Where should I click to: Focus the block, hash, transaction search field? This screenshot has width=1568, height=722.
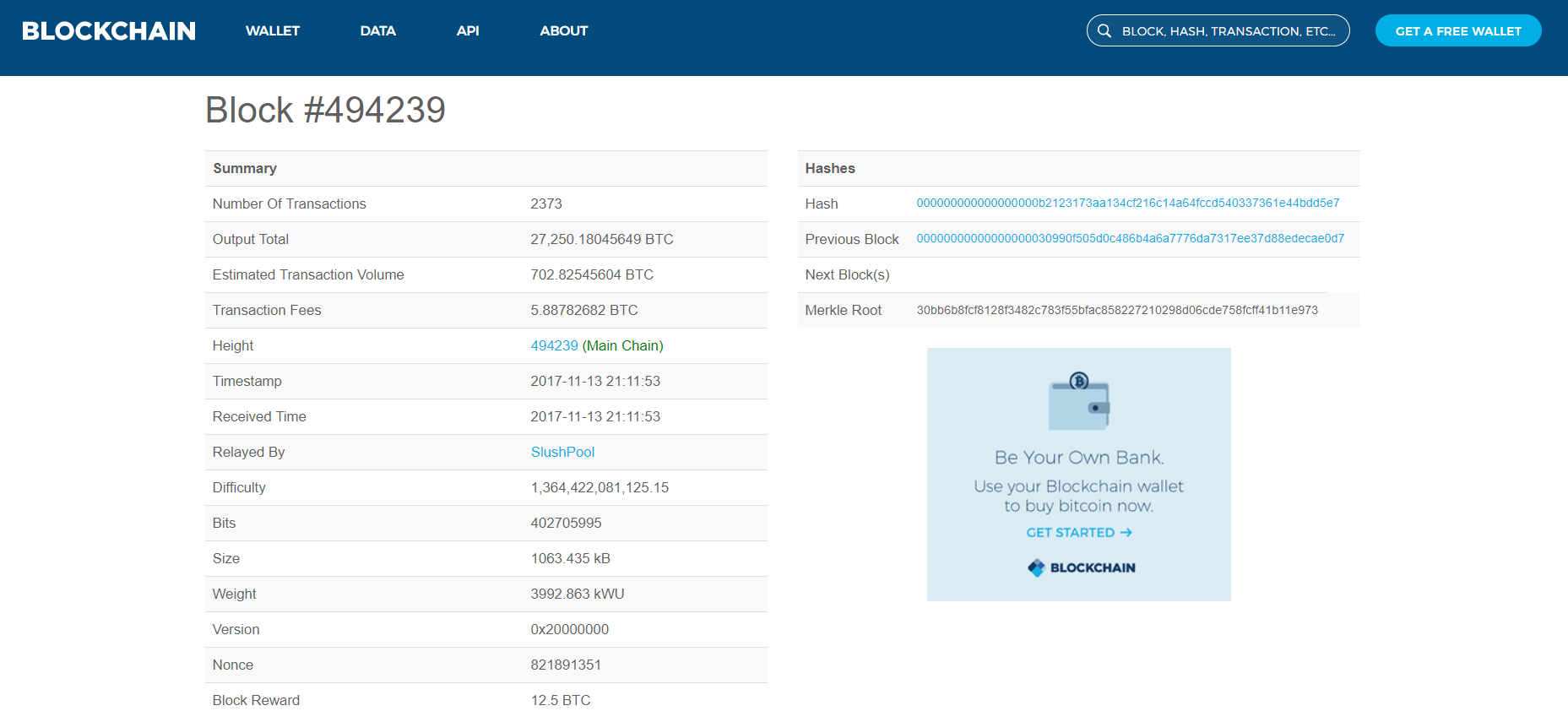coord(1218,30)
